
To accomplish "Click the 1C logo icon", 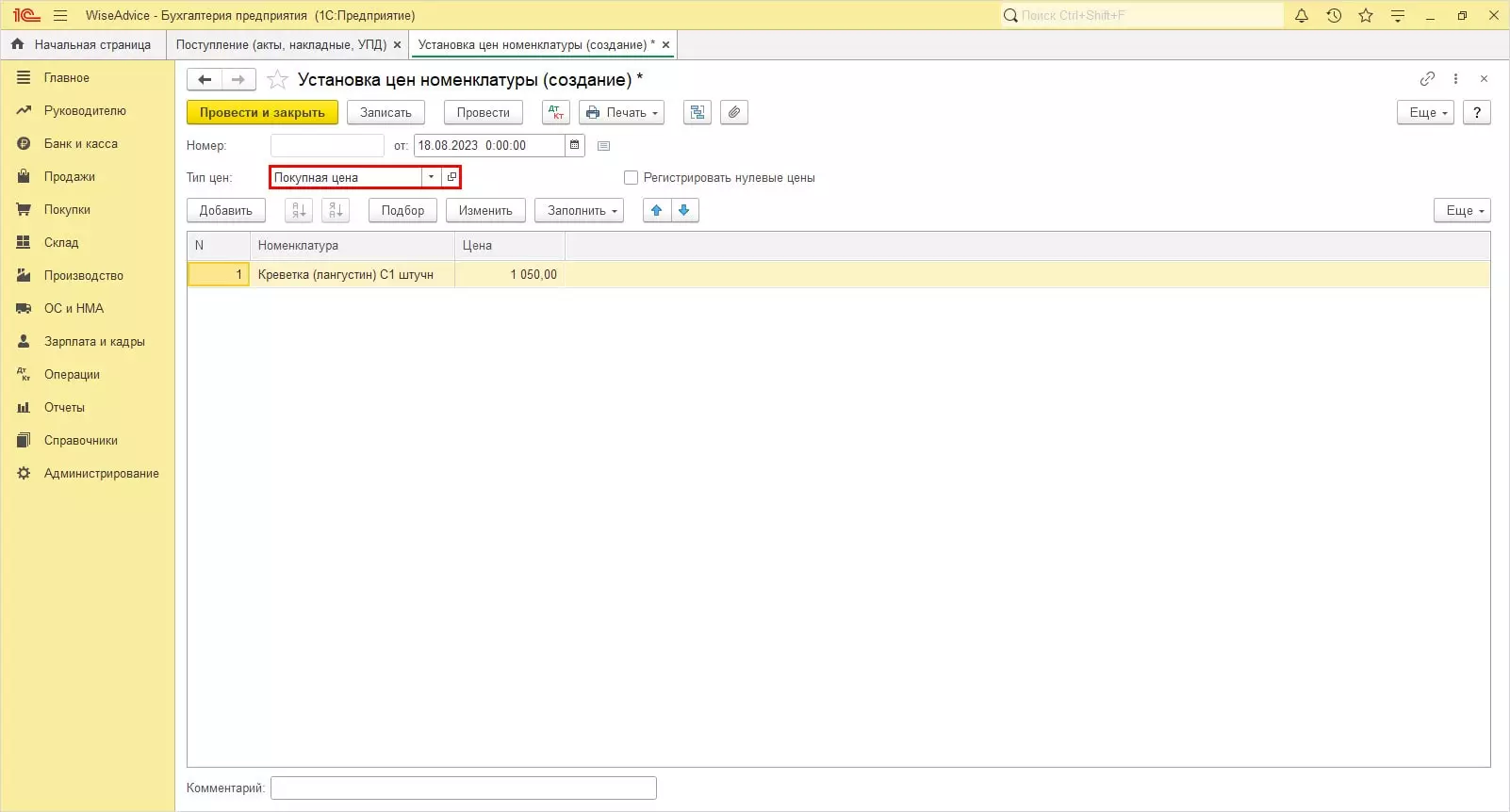I will (x=26, y=15).
